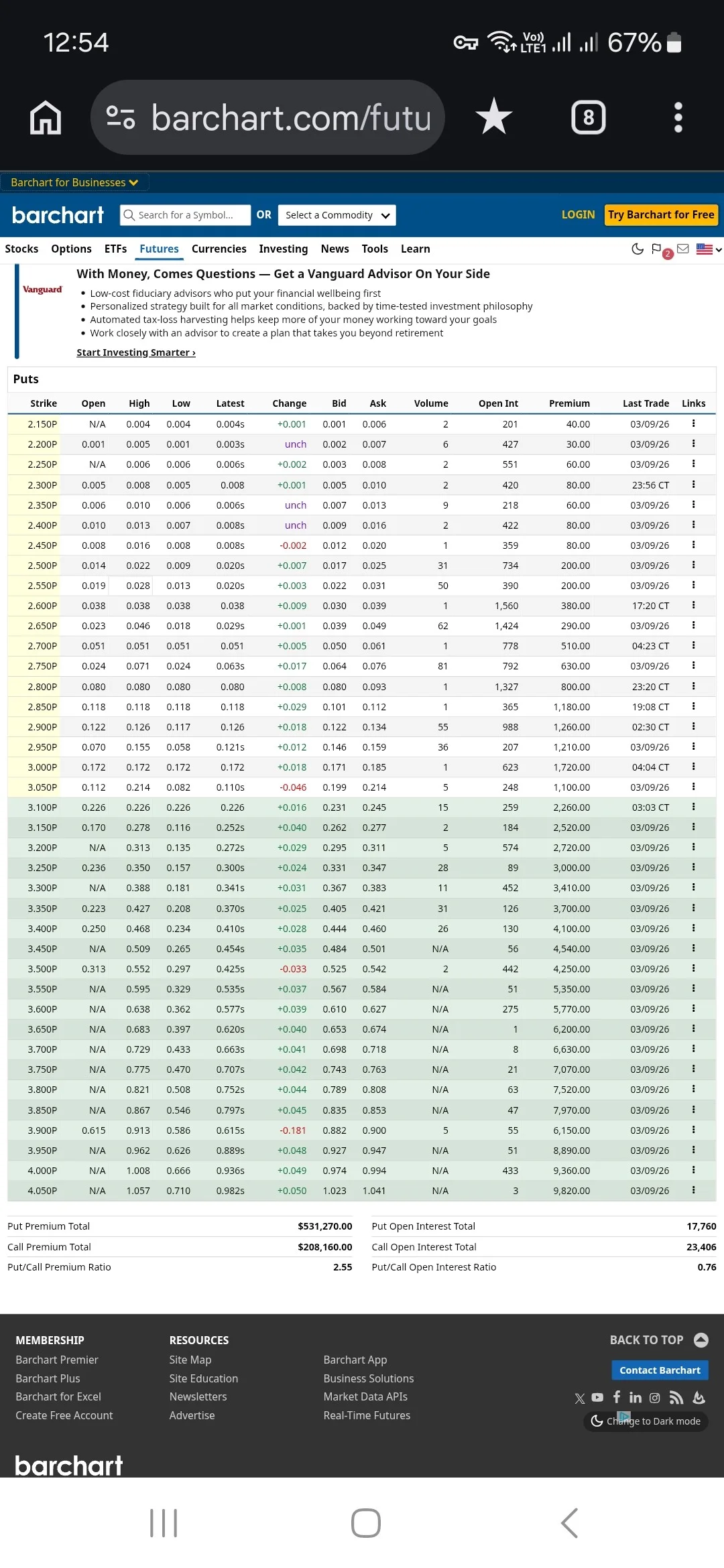Screen dimensions: 724x1568
Task: Open links menu for 2.900P row
Action: 693,726
